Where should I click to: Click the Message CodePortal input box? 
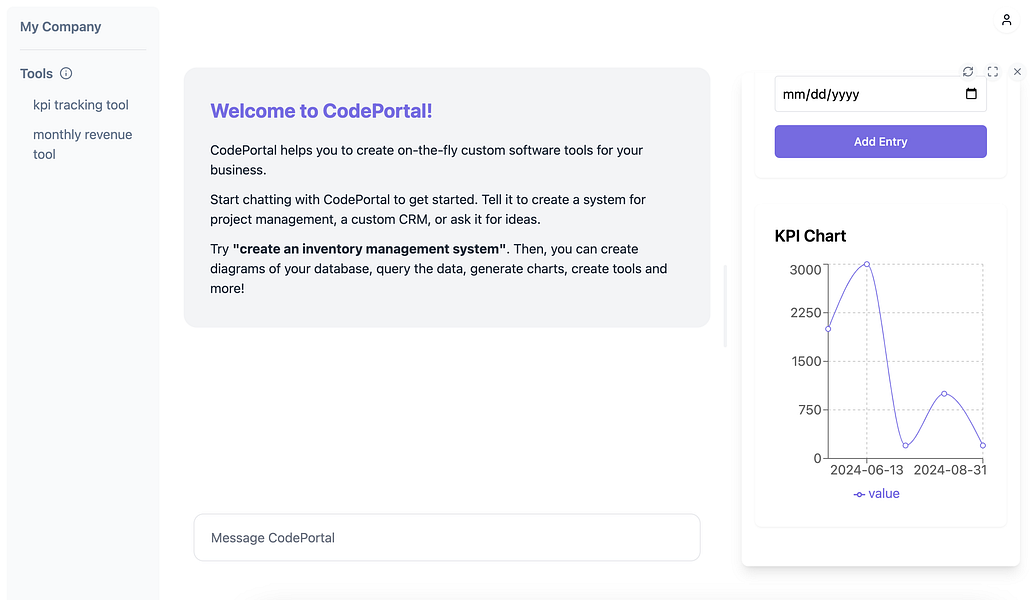[x=447, y=537]
